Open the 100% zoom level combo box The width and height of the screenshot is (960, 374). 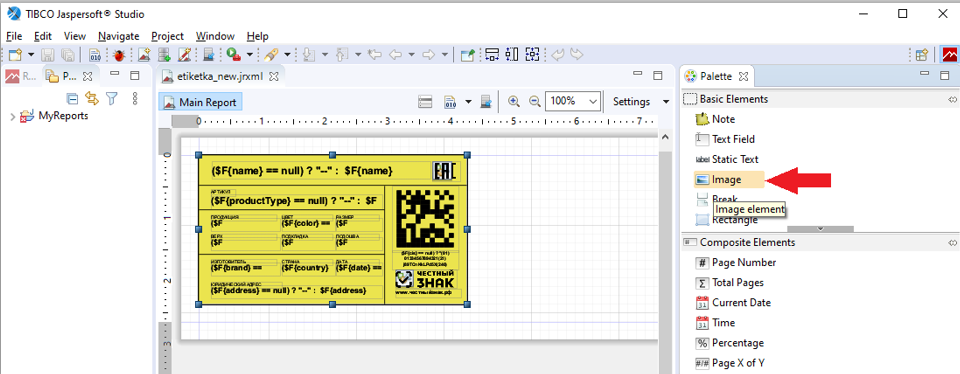pyautogui.click(x=573, y=102)
